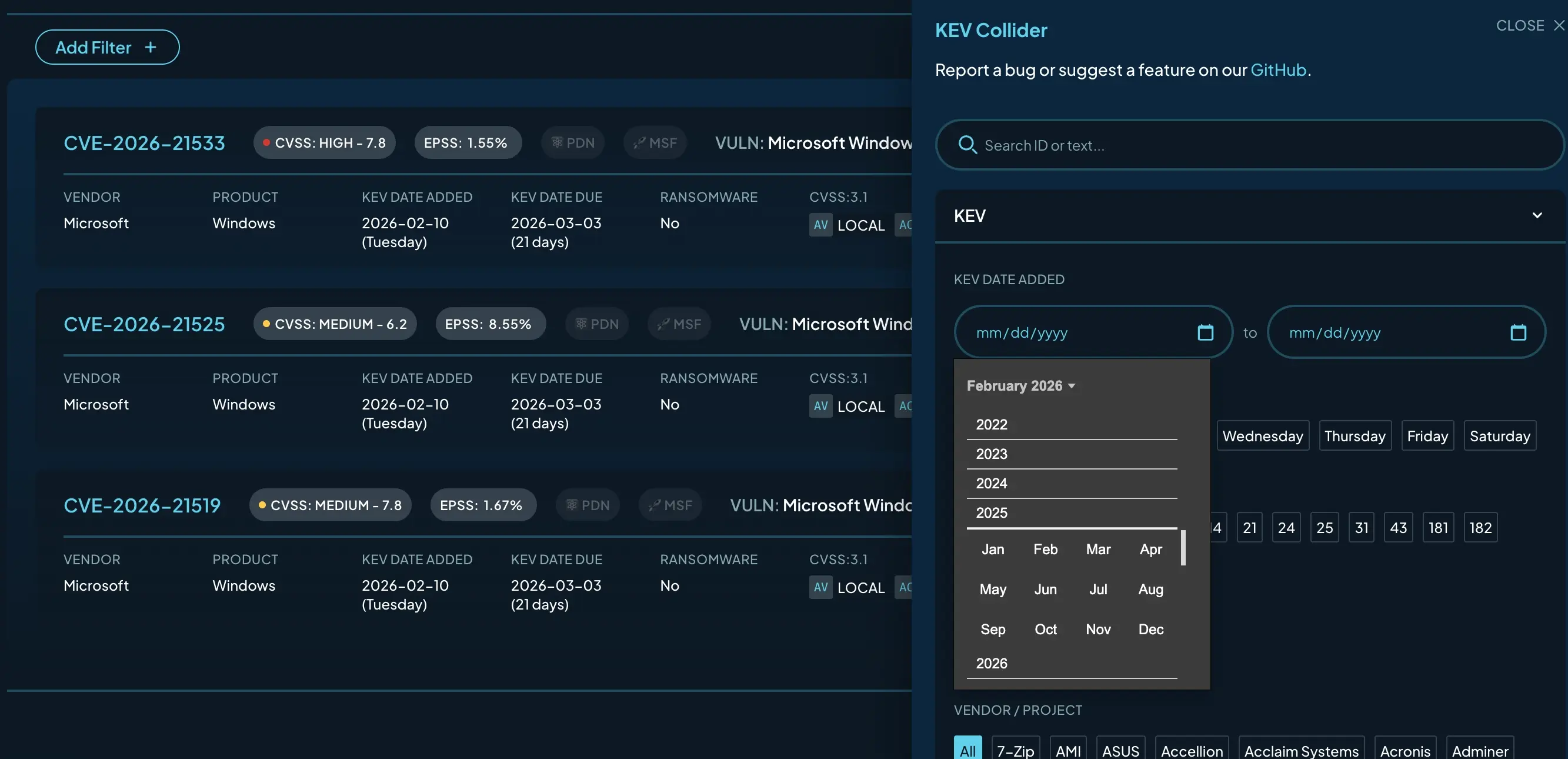The width and height of the screenshot is (1568, 759).
Task: Click the date picker year list scrollbar
Action: [1183, 547]
